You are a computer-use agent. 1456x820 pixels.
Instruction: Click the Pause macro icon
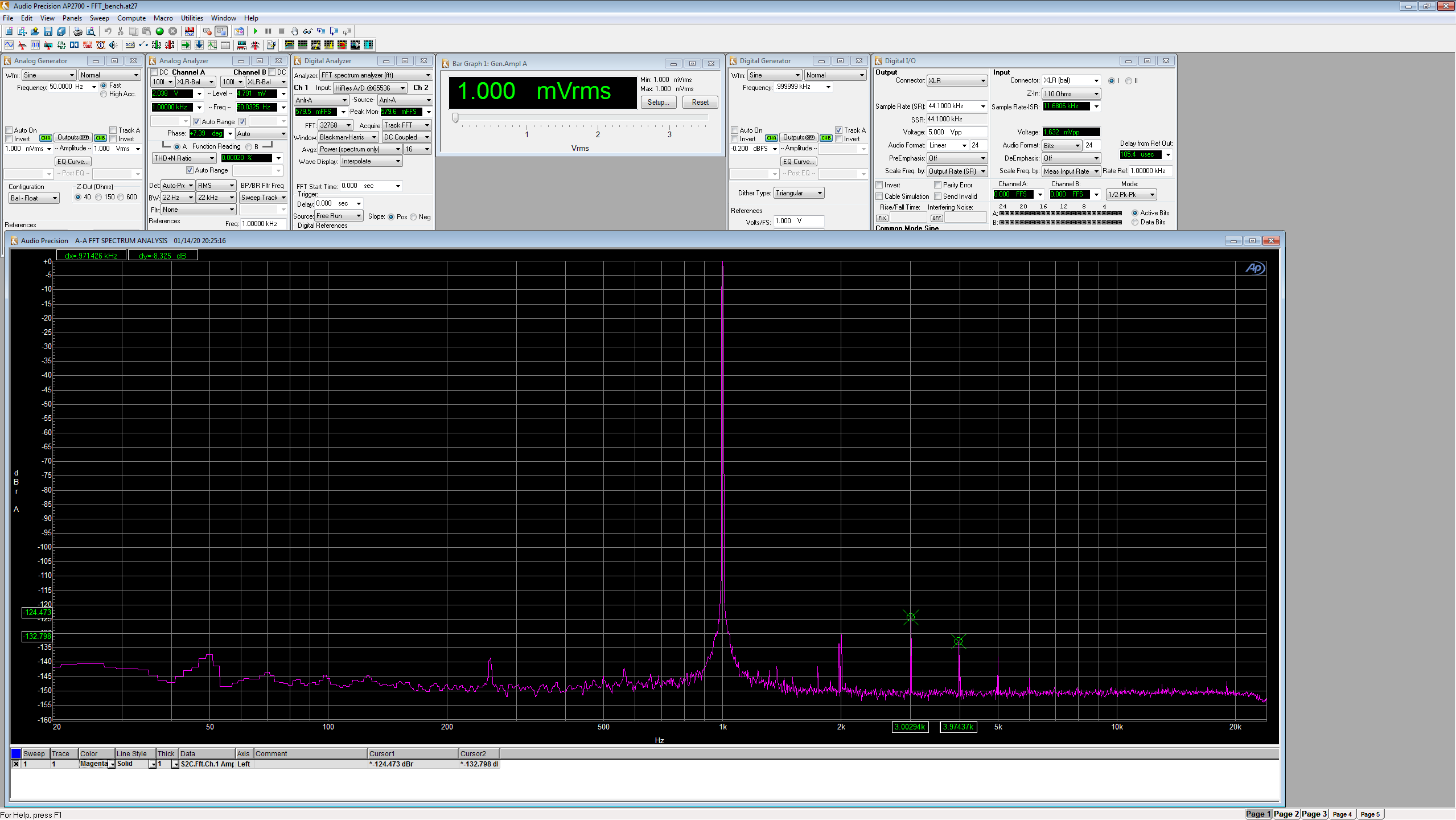(x=268, y=31)
